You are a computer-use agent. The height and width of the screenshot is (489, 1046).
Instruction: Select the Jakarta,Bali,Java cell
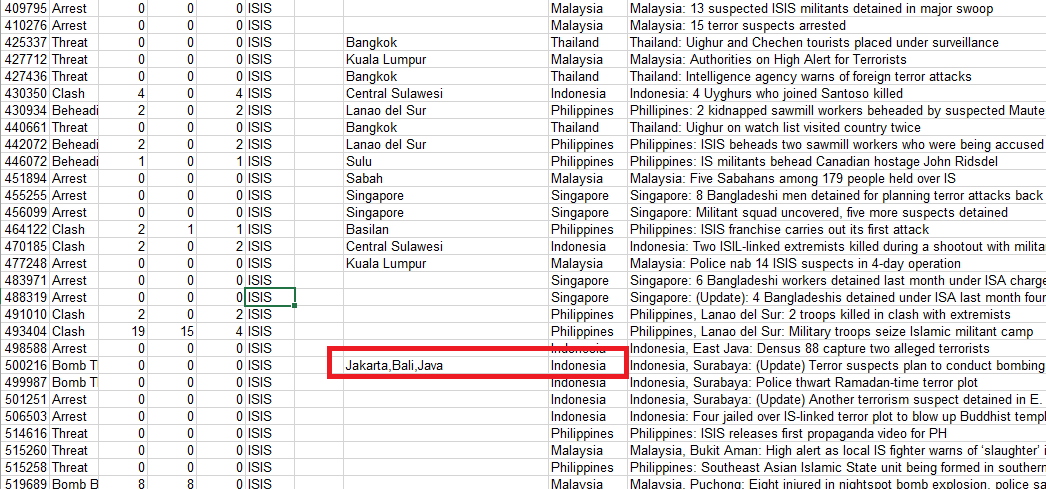(445, 366)
